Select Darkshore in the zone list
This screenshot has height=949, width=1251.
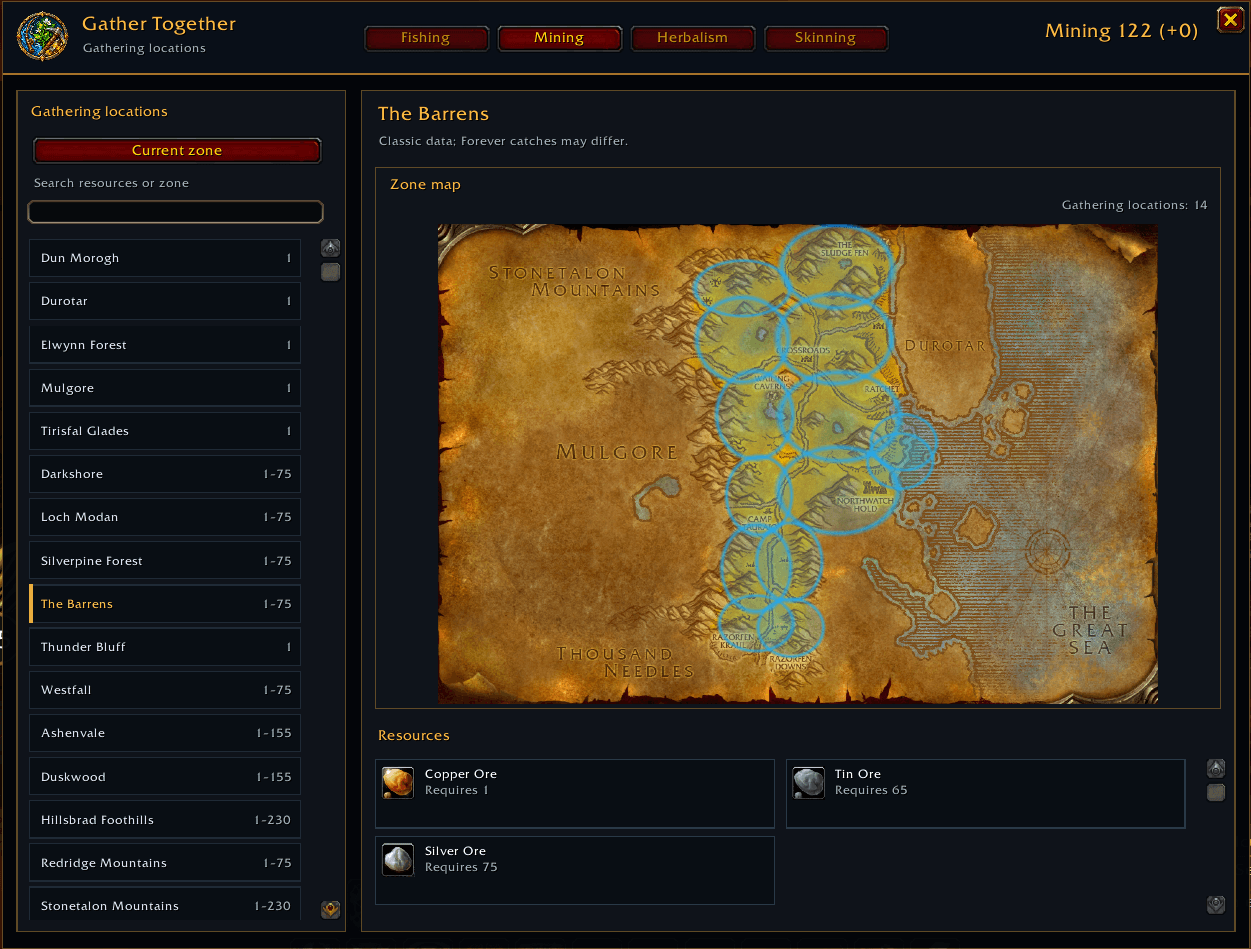[165, 474]
